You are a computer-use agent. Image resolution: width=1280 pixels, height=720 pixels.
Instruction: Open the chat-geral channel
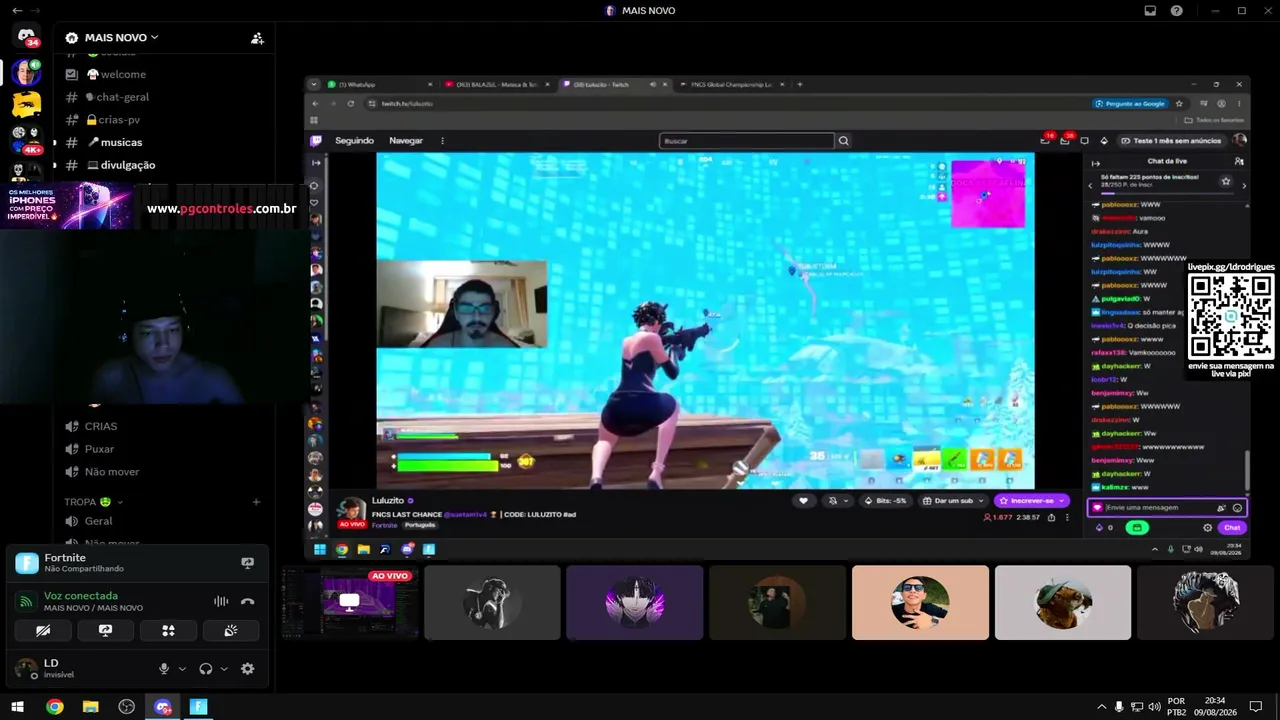(123, 97)
